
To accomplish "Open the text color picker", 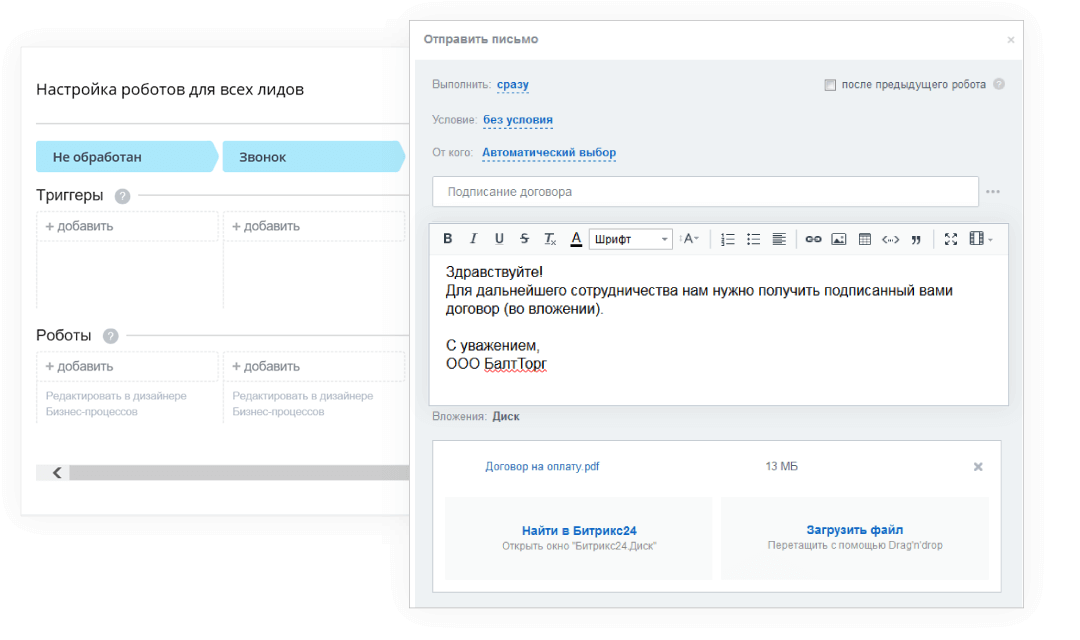I will (x=576, y=238).
